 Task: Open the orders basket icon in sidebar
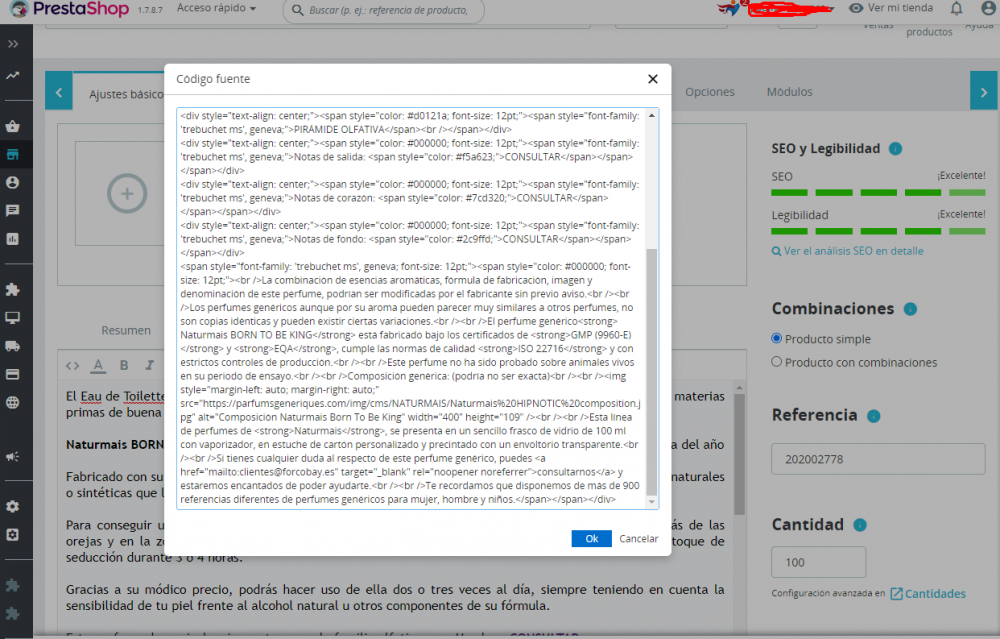13,126
